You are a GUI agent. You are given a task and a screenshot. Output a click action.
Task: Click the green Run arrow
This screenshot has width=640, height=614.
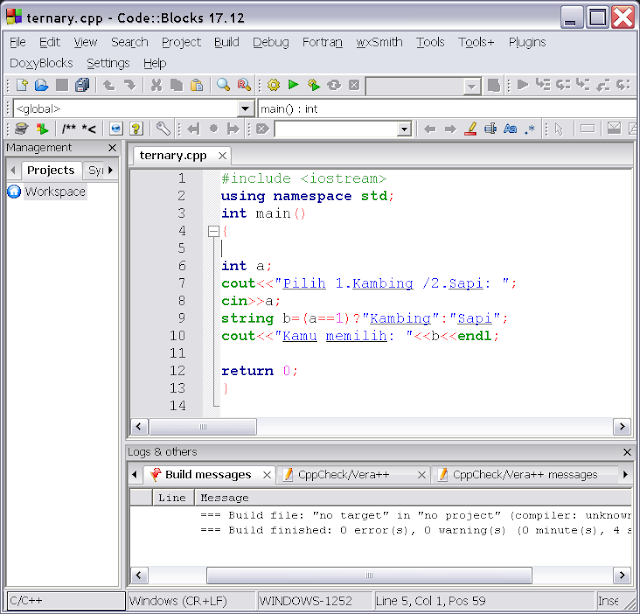click(x=293, y=85)
